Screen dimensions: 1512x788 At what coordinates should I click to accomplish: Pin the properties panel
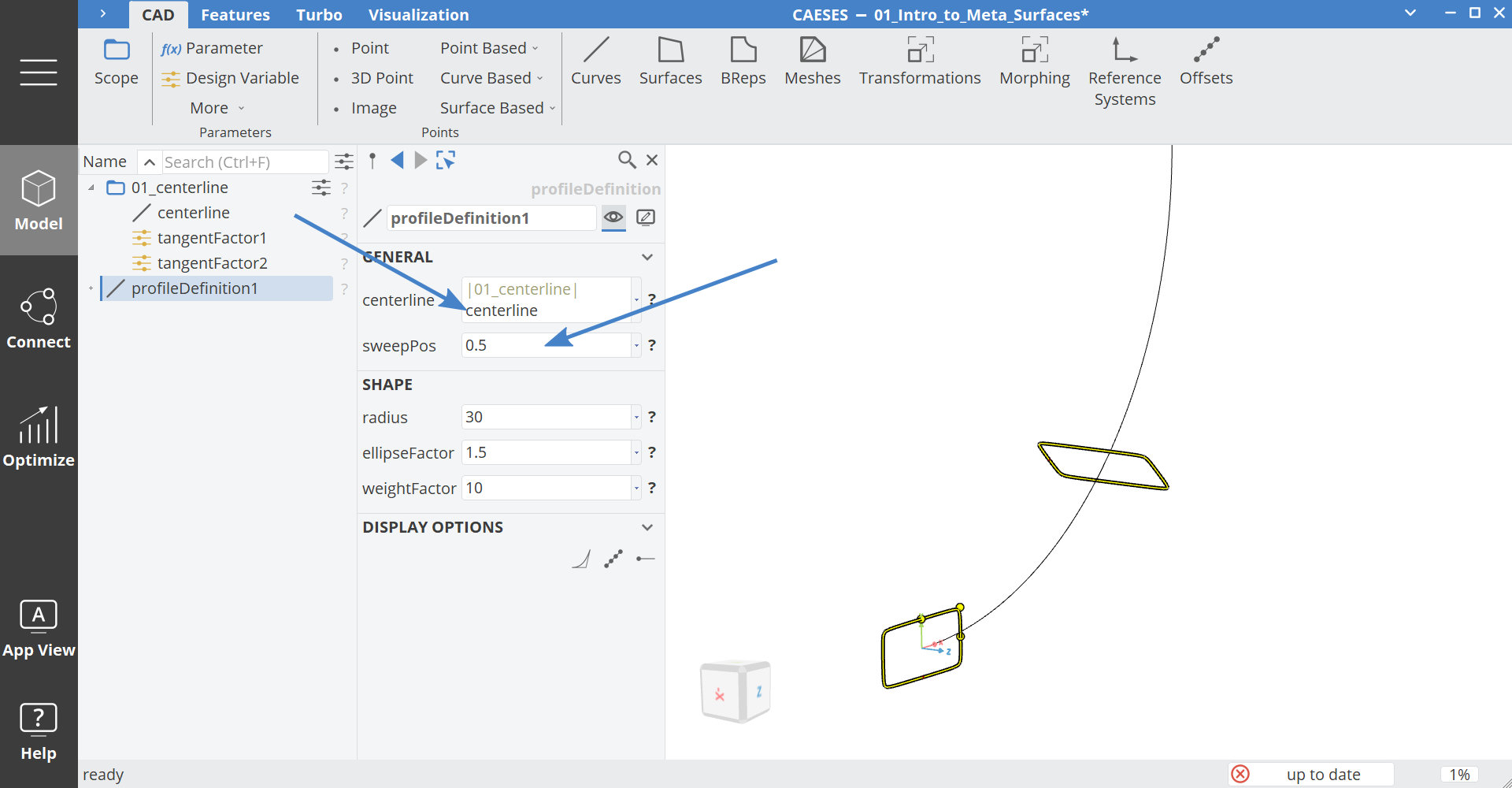pos(372,160)
